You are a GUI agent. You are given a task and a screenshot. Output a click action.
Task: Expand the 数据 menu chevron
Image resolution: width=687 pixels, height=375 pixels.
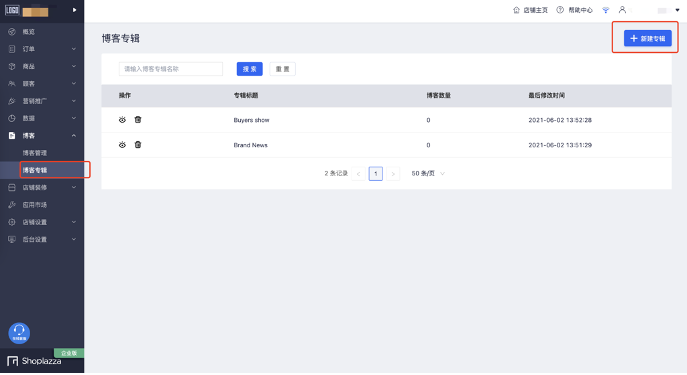pyautogui.click(x=74, y=118)
